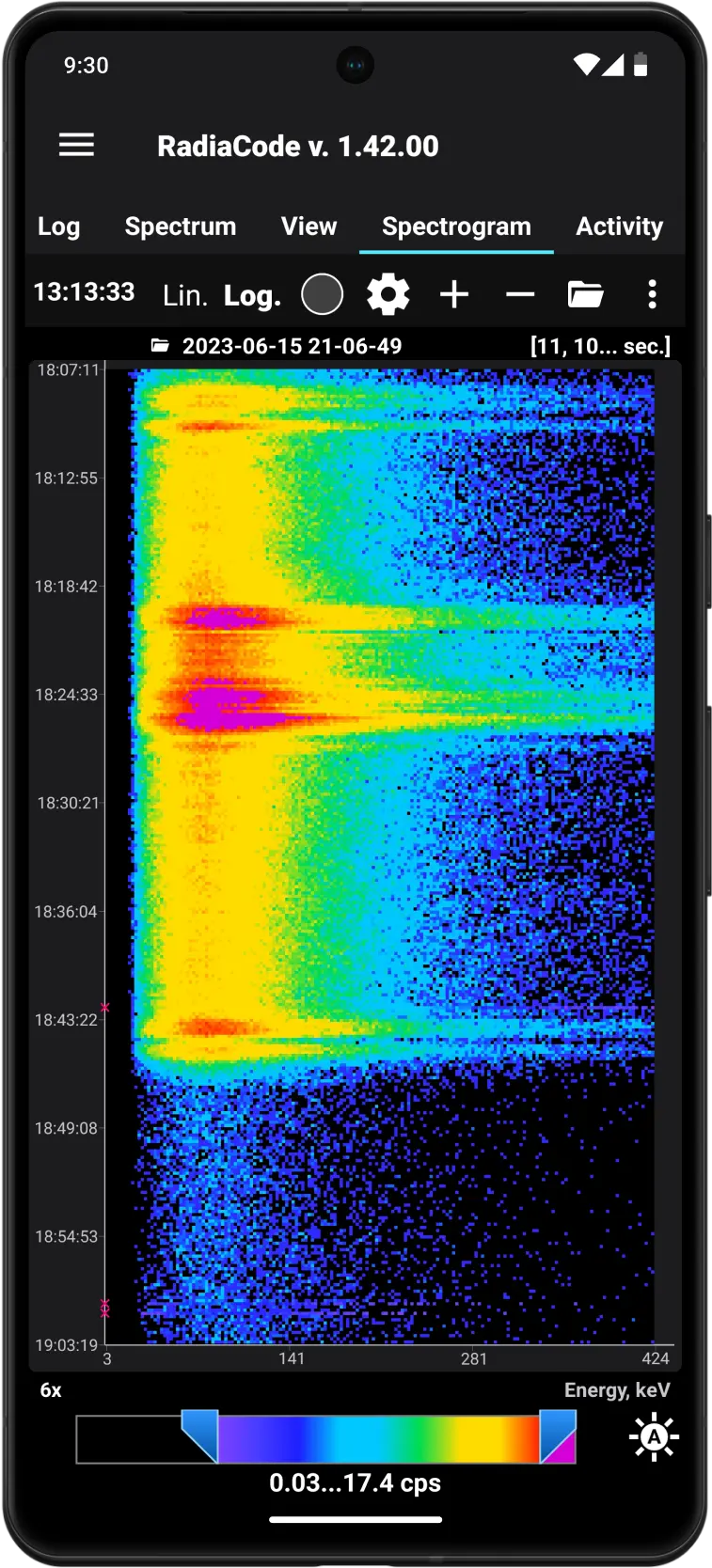
Task: Tap the 18:43:22 time axis label
Action: coord(66,1020)
